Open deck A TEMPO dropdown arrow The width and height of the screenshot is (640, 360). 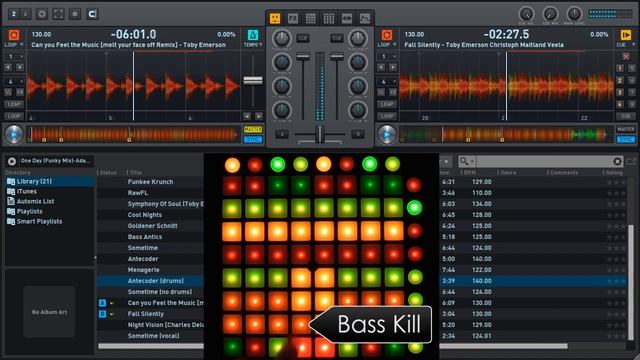click(261, 44)
